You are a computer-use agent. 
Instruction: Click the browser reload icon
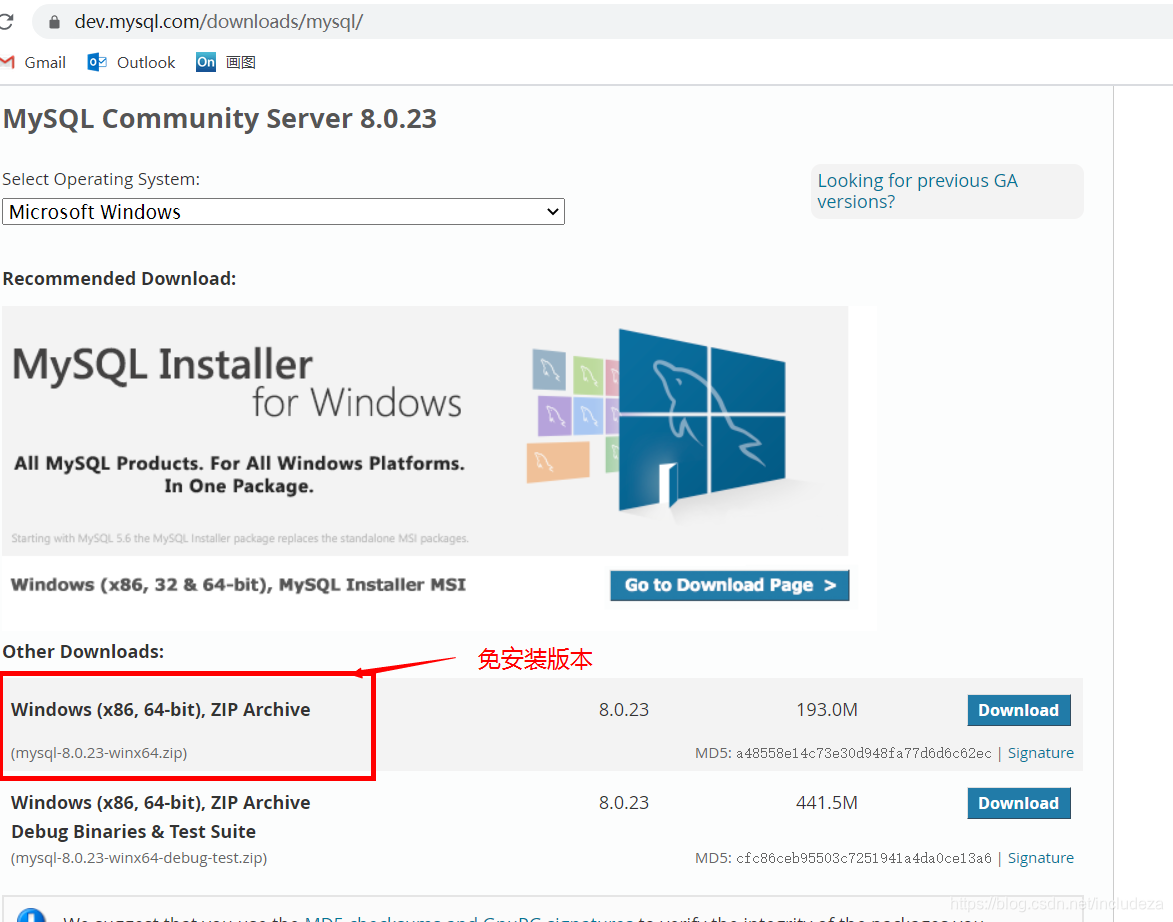click(x=6, y=22)
